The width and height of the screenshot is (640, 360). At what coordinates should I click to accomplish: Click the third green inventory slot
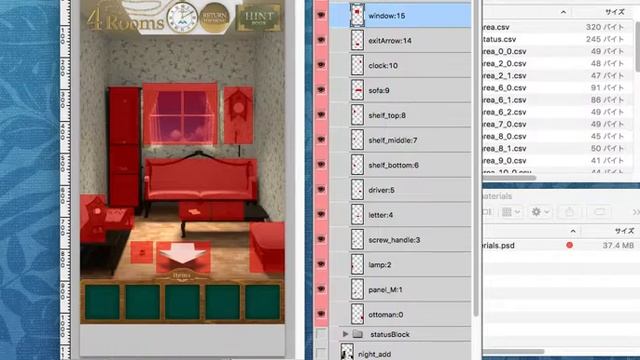point(182,302)
